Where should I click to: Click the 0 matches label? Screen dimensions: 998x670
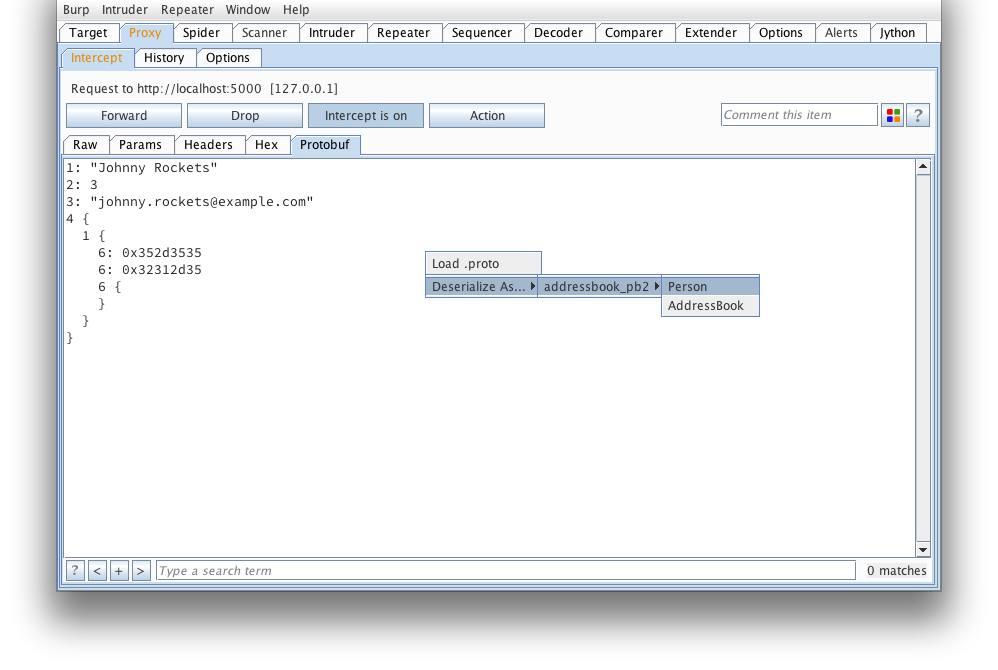tap(896, 571)
